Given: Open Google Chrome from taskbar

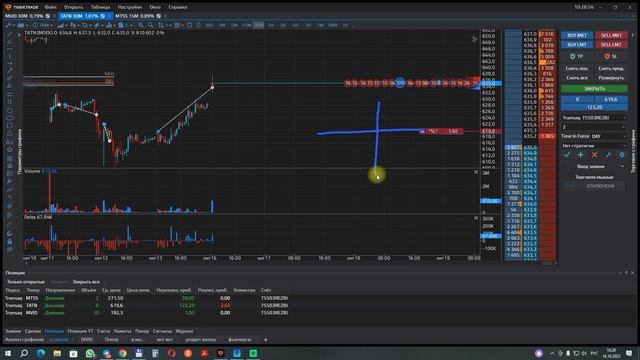Looking at the screenshot, I should click(x=122, y=353).
